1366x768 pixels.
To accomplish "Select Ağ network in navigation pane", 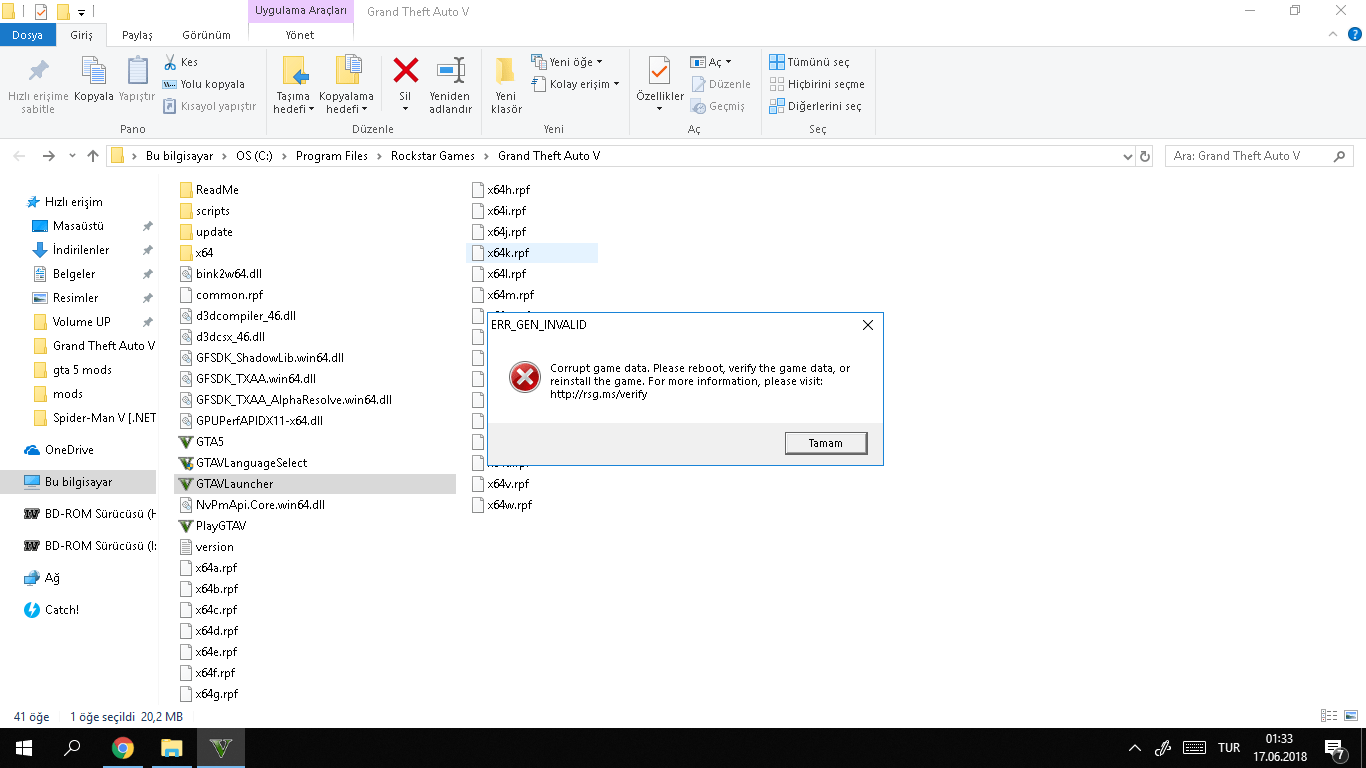I will [x=52, y=578].
